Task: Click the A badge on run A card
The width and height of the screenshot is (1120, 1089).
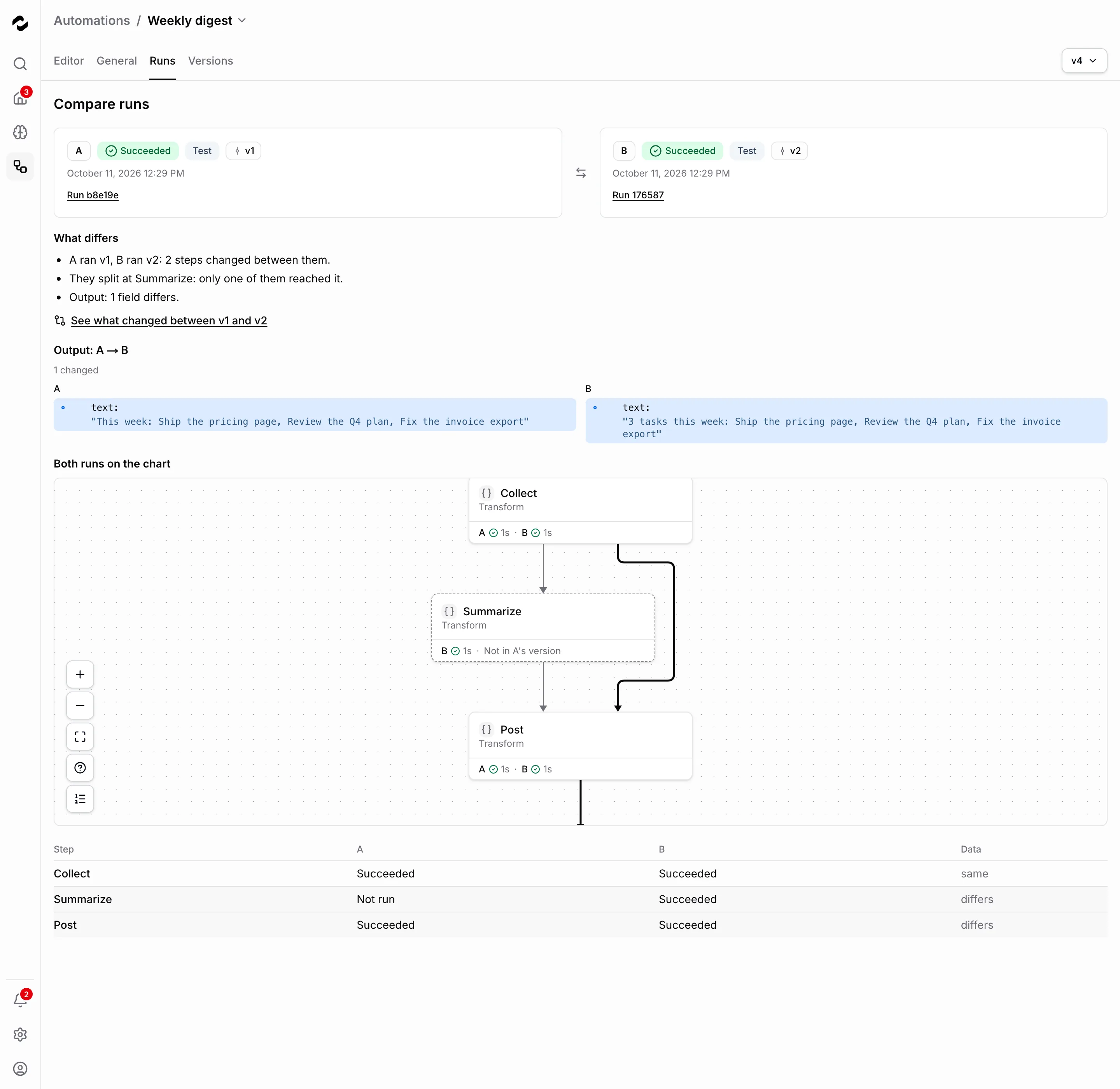Action: tap(79, 151)
